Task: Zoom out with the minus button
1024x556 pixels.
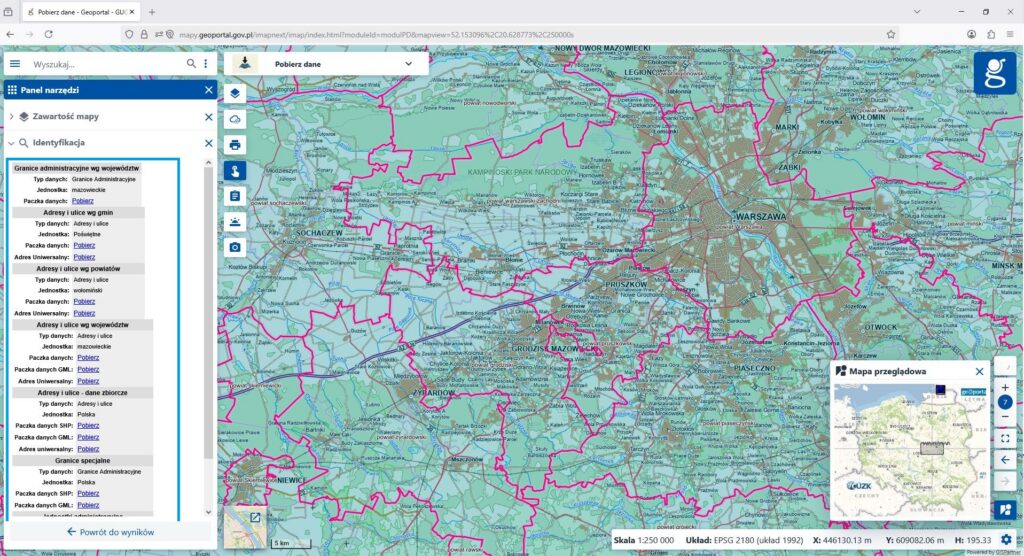Action: (1005, 417)
